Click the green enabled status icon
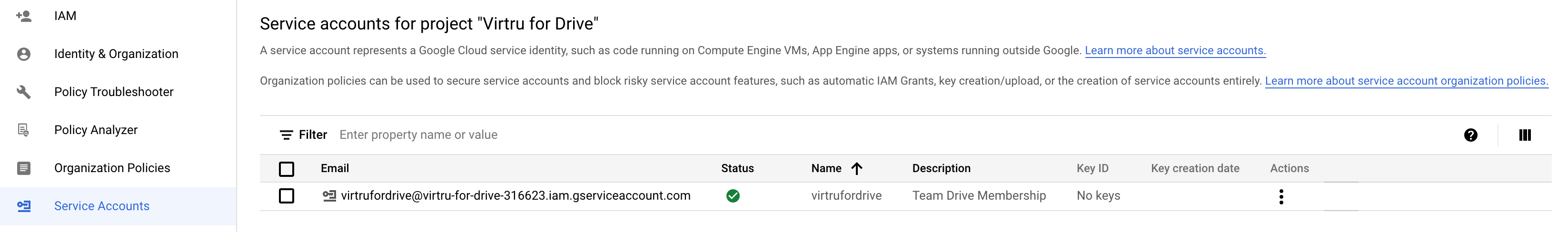1568x232 pixels. point(733,195)
